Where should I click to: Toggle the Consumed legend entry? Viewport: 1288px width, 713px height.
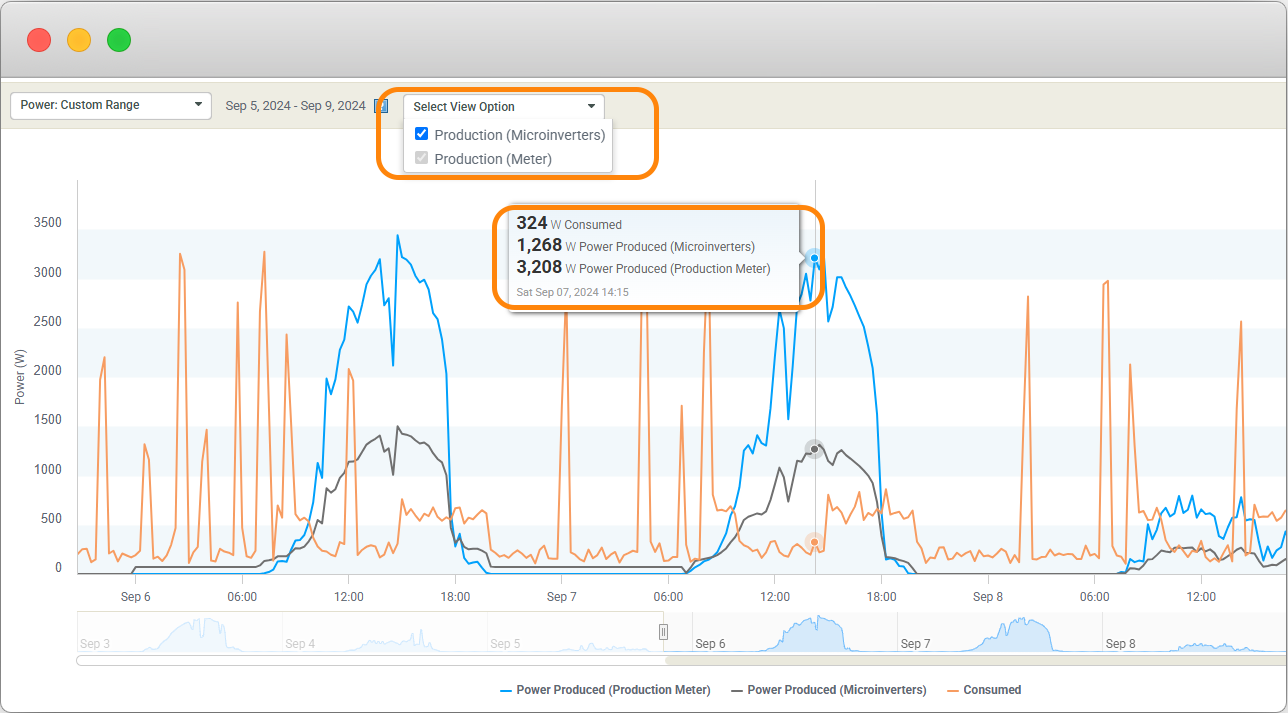(x=984, y=690)
